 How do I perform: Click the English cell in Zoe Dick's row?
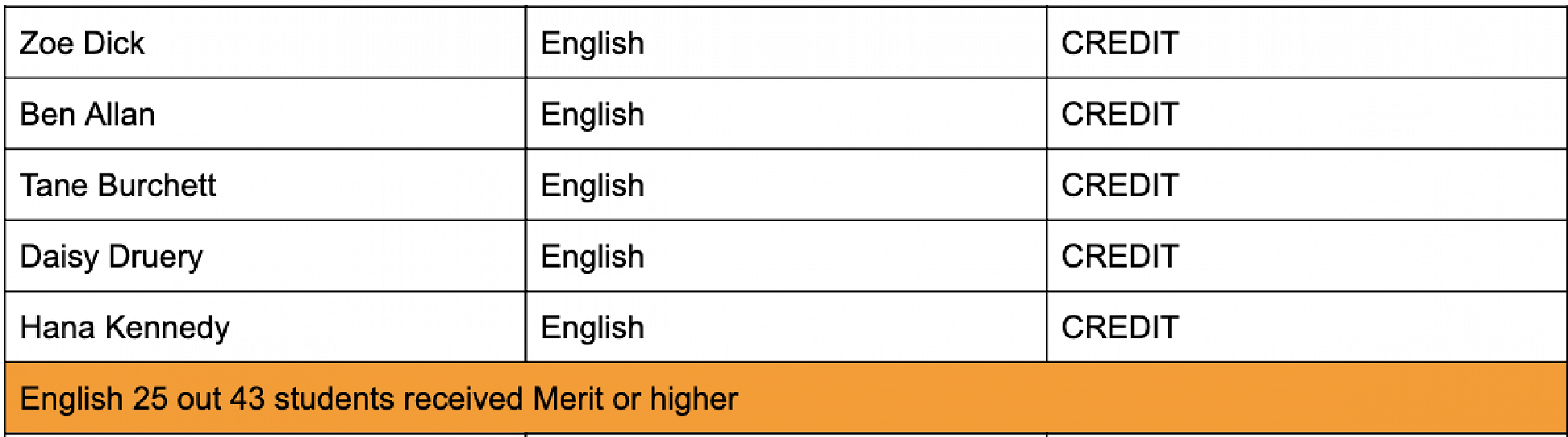click(x=593, y=43)
